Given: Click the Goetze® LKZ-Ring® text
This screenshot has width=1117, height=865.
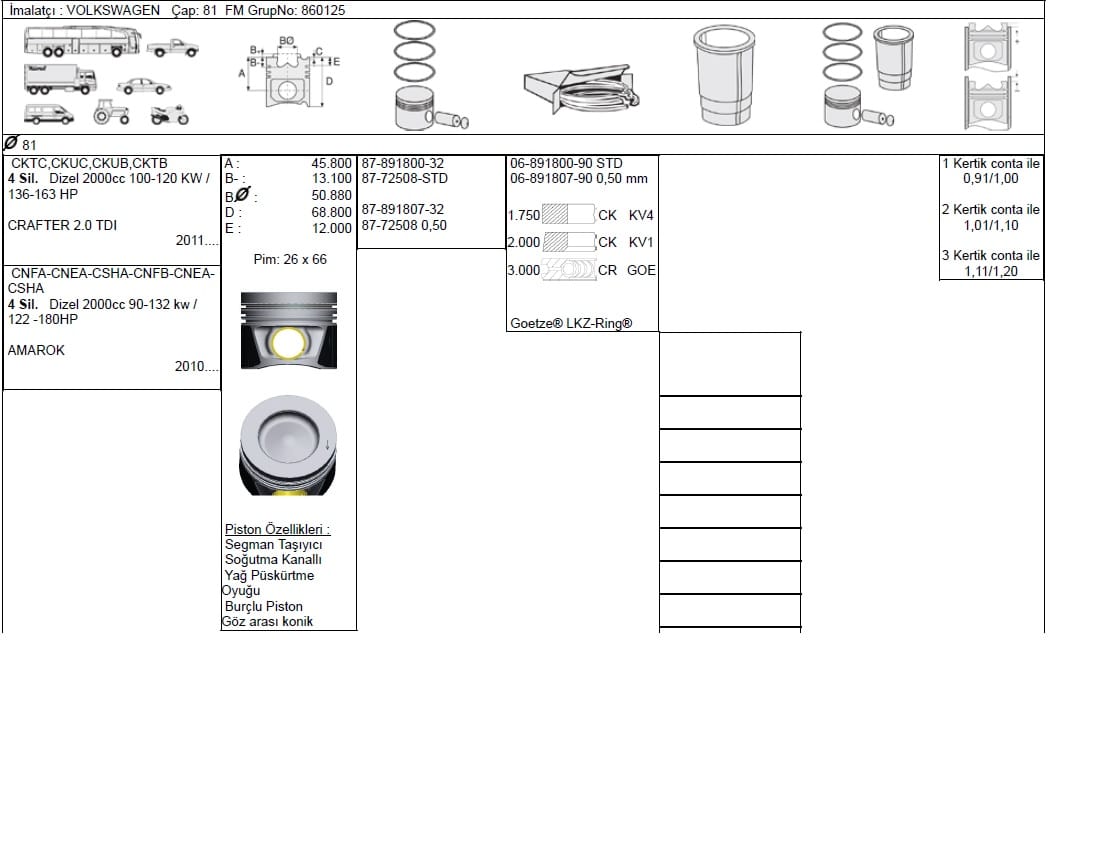Looking at the screenshot, I should (571, 323).
